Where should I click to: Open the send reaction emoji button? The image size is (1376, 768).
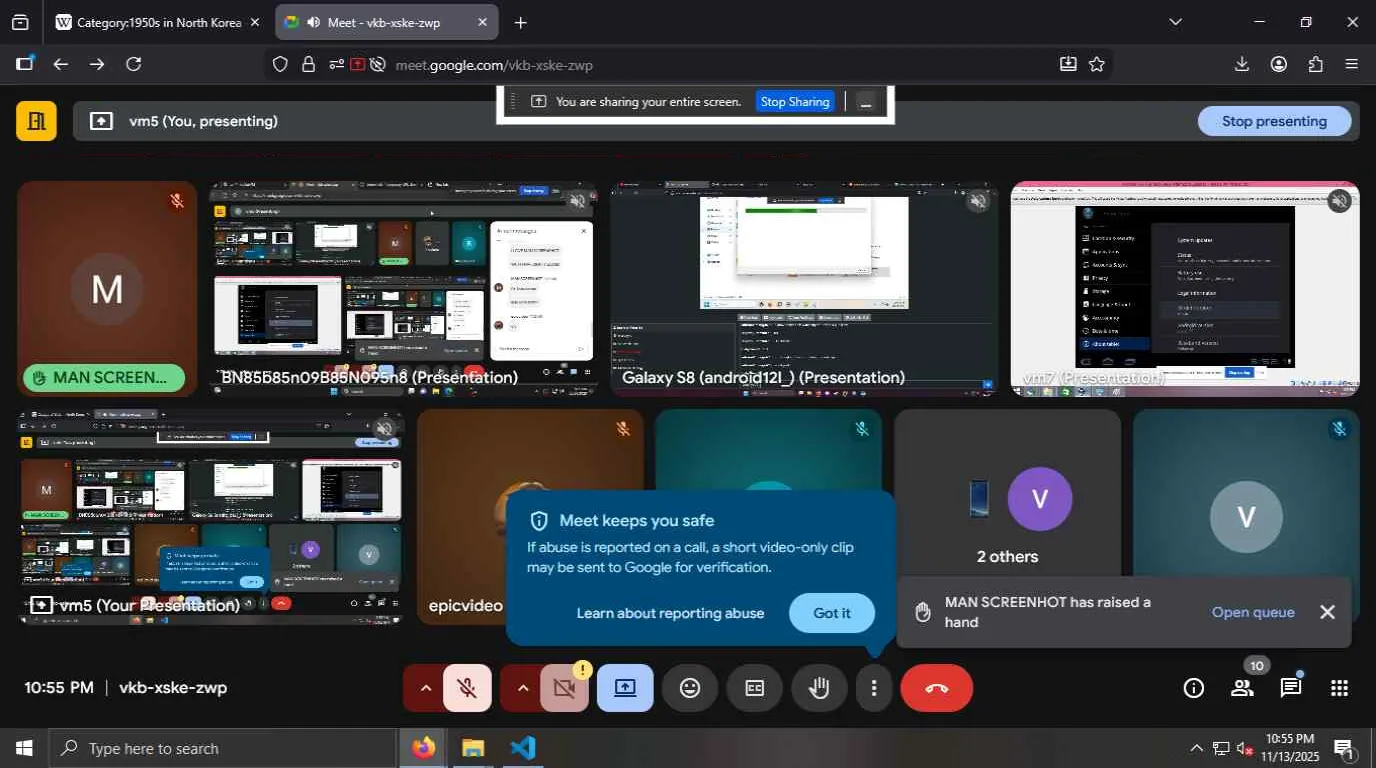(690, 688)
